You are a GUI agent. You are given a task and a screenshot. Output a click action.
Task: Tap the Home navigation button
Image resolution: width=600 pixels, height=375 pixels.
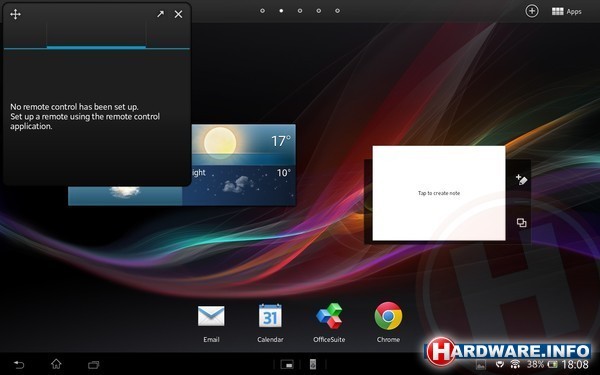click(x=56, y=364)
